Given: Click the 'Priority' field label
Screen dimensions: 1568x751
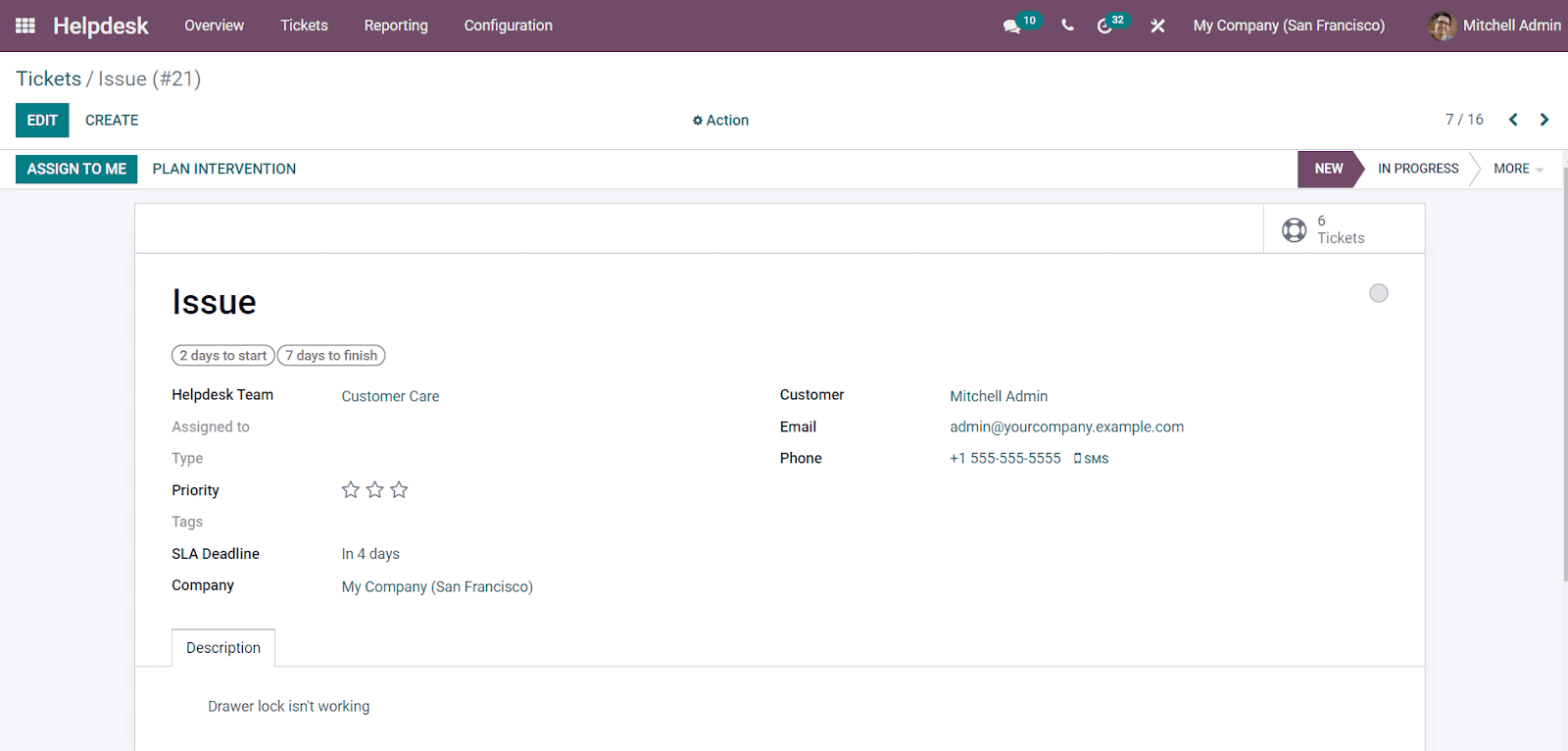Looking at the screenshot, I should coord(195,490).
